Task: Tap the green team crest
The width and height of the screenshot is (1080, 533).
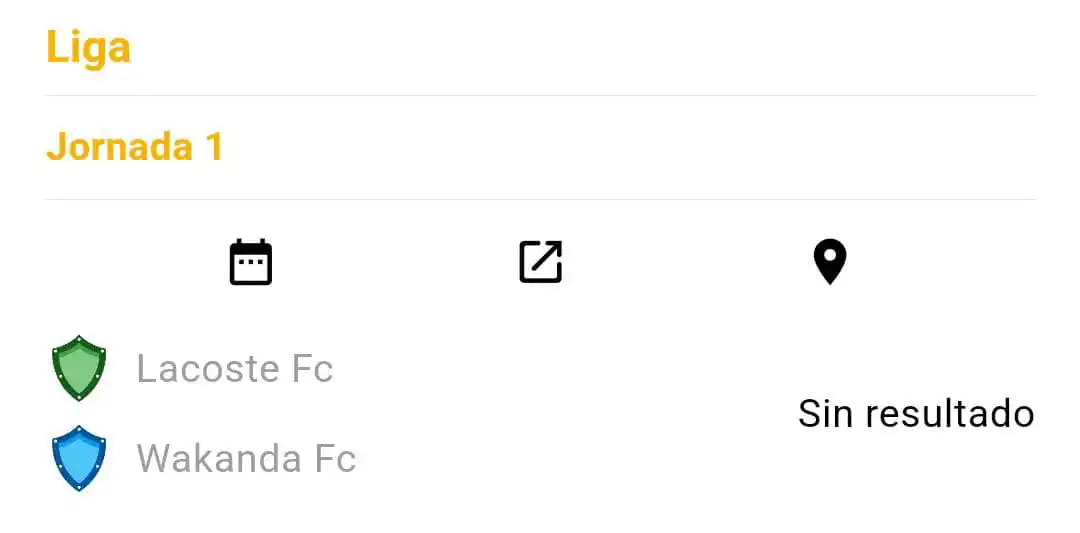Action: tap(79, 368)
